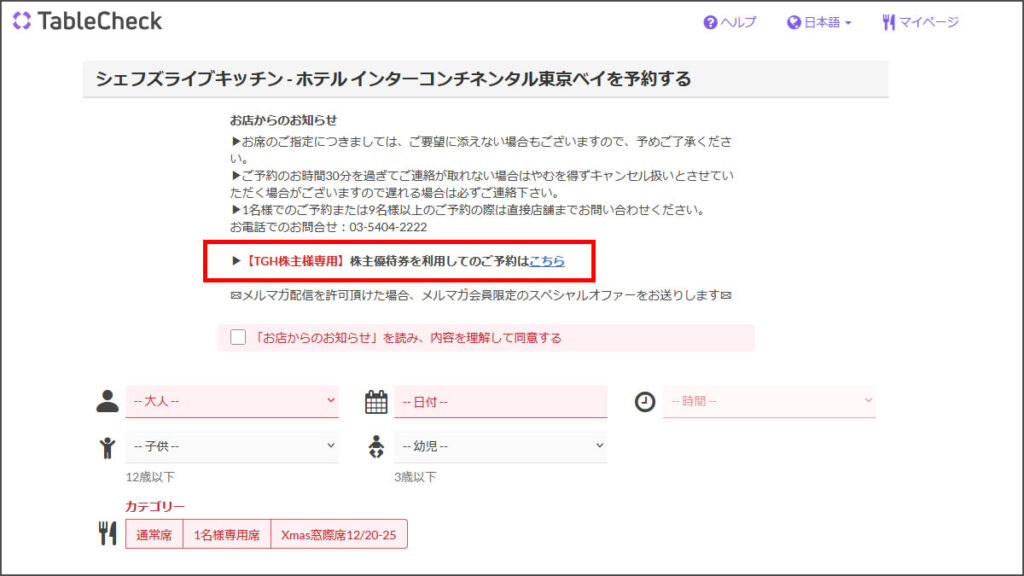Check the お店からのお知らせ agreement checkbox
Viewport: 1024px width, 576px height.
[x=238, y=337]
